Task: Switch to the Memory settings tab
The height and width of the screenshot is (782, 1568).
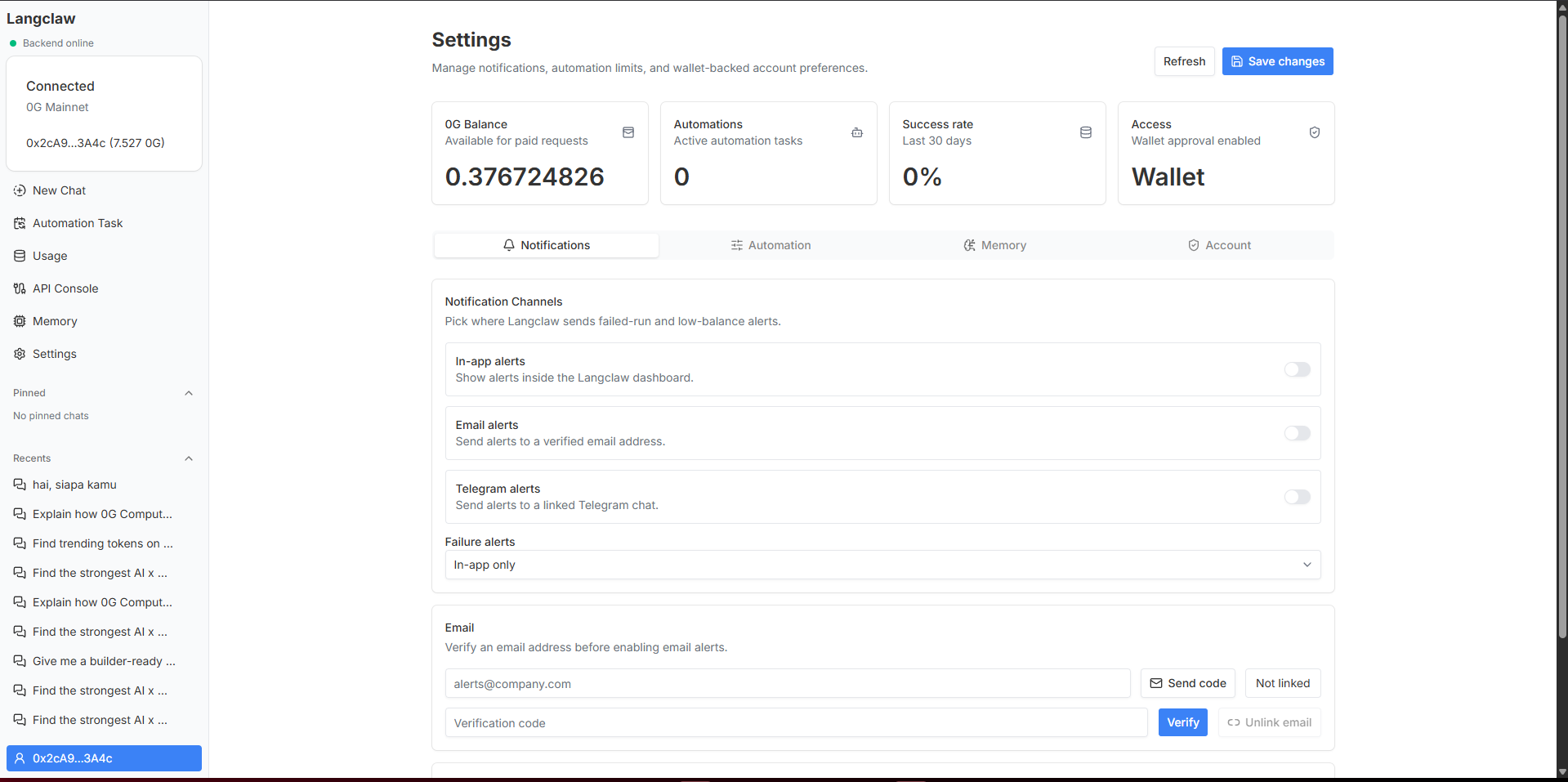Action: coord(994,245)
